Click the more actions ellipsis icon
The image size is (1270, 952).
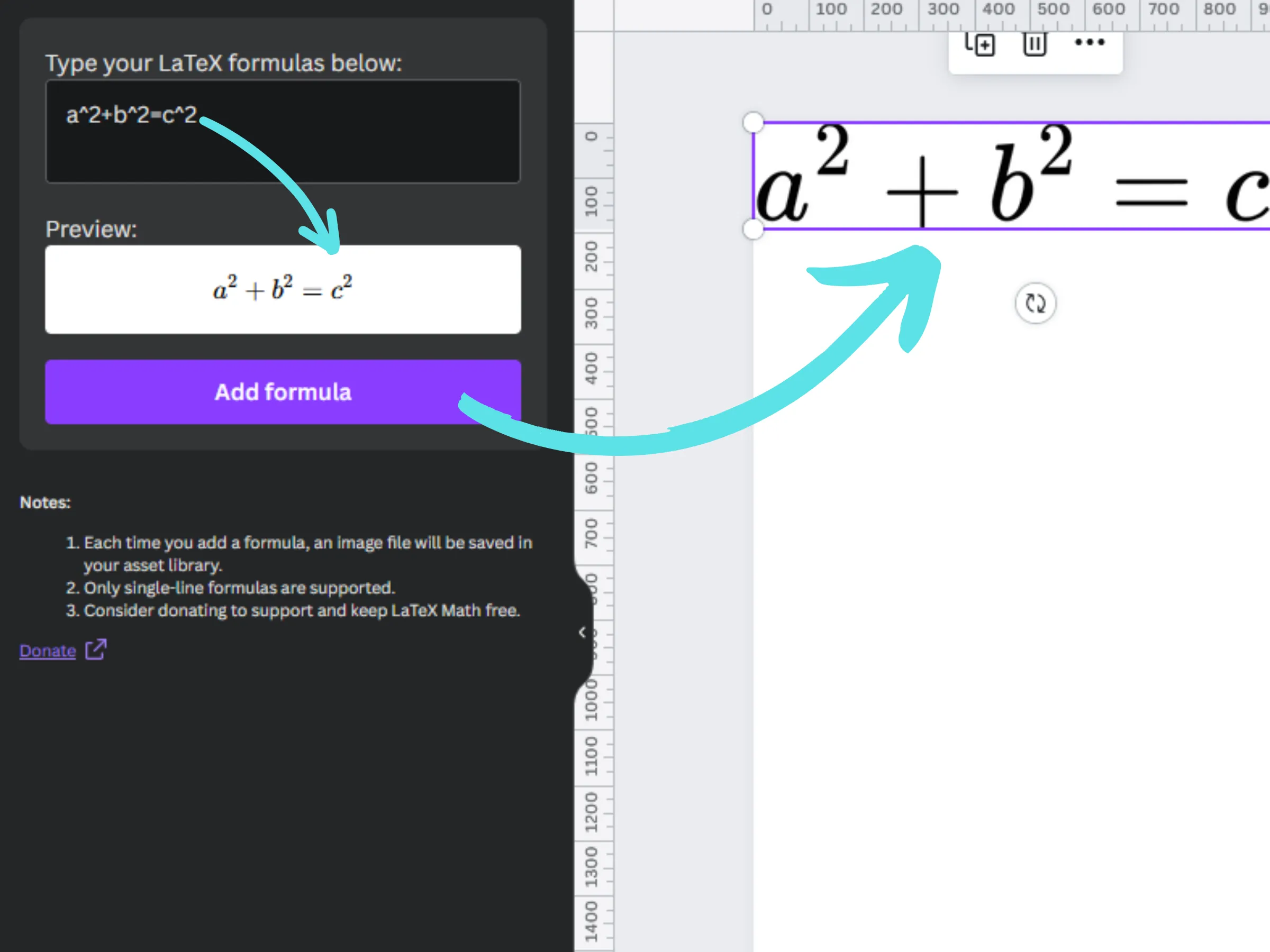[x=1089, y=41]
